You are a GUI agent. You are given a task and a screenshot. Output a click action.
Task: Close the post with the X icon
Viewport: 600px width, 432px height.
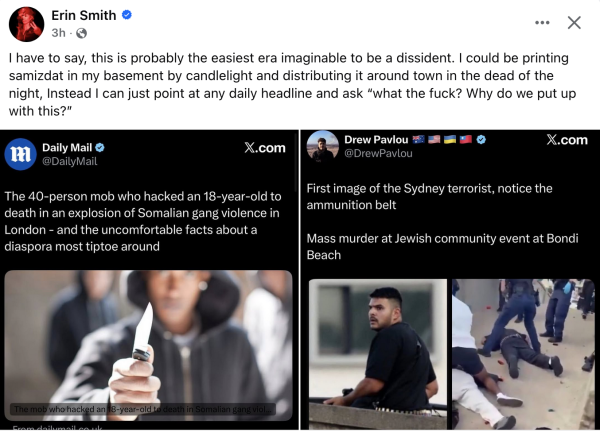coord(575,23)
